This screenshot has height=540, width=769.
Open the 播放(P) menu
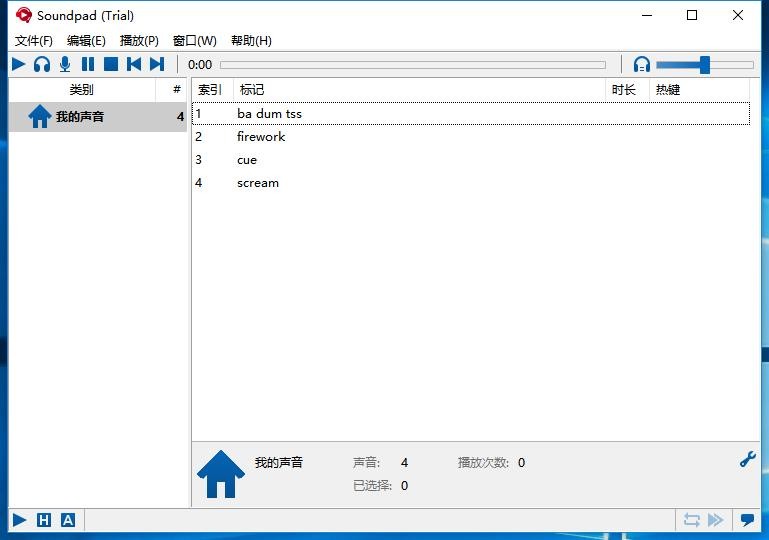coord(139,41)
